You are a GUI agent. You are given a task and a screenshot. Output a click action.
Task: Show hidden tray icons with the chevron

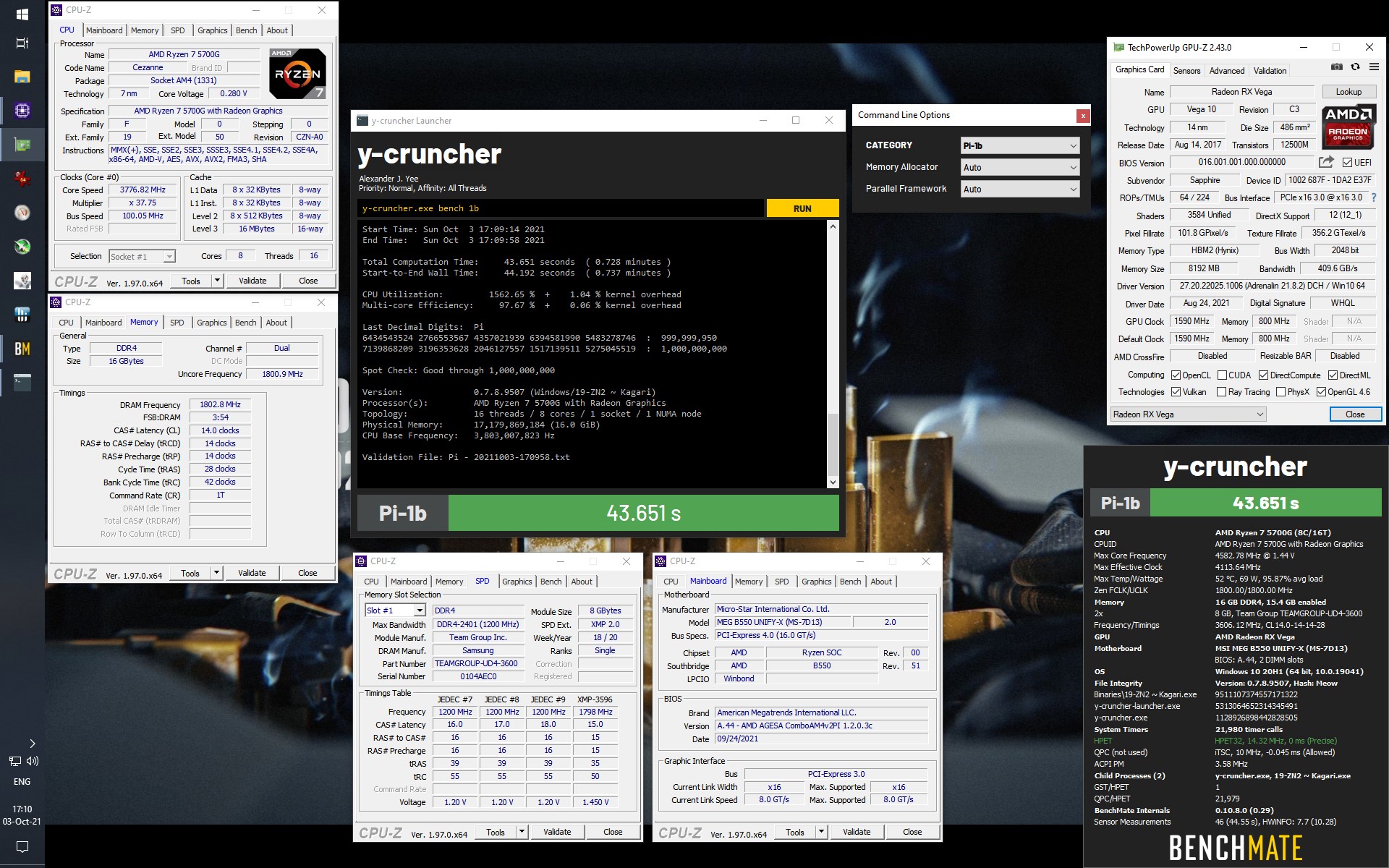[32, 743]
